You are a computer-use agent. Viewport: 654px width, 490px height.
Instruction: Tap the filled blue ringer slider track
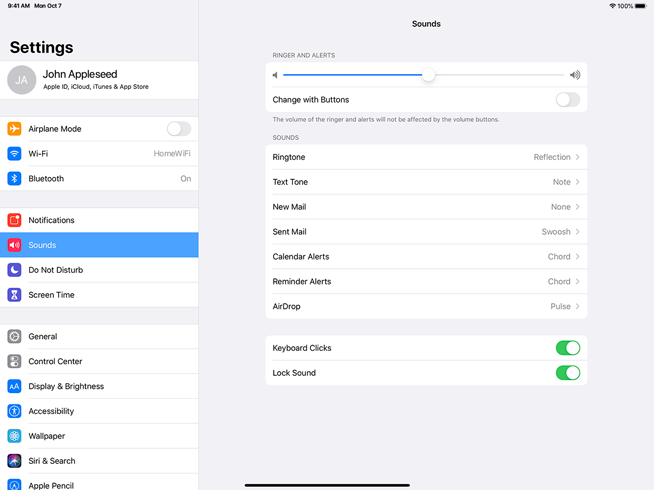pos(352,75)
